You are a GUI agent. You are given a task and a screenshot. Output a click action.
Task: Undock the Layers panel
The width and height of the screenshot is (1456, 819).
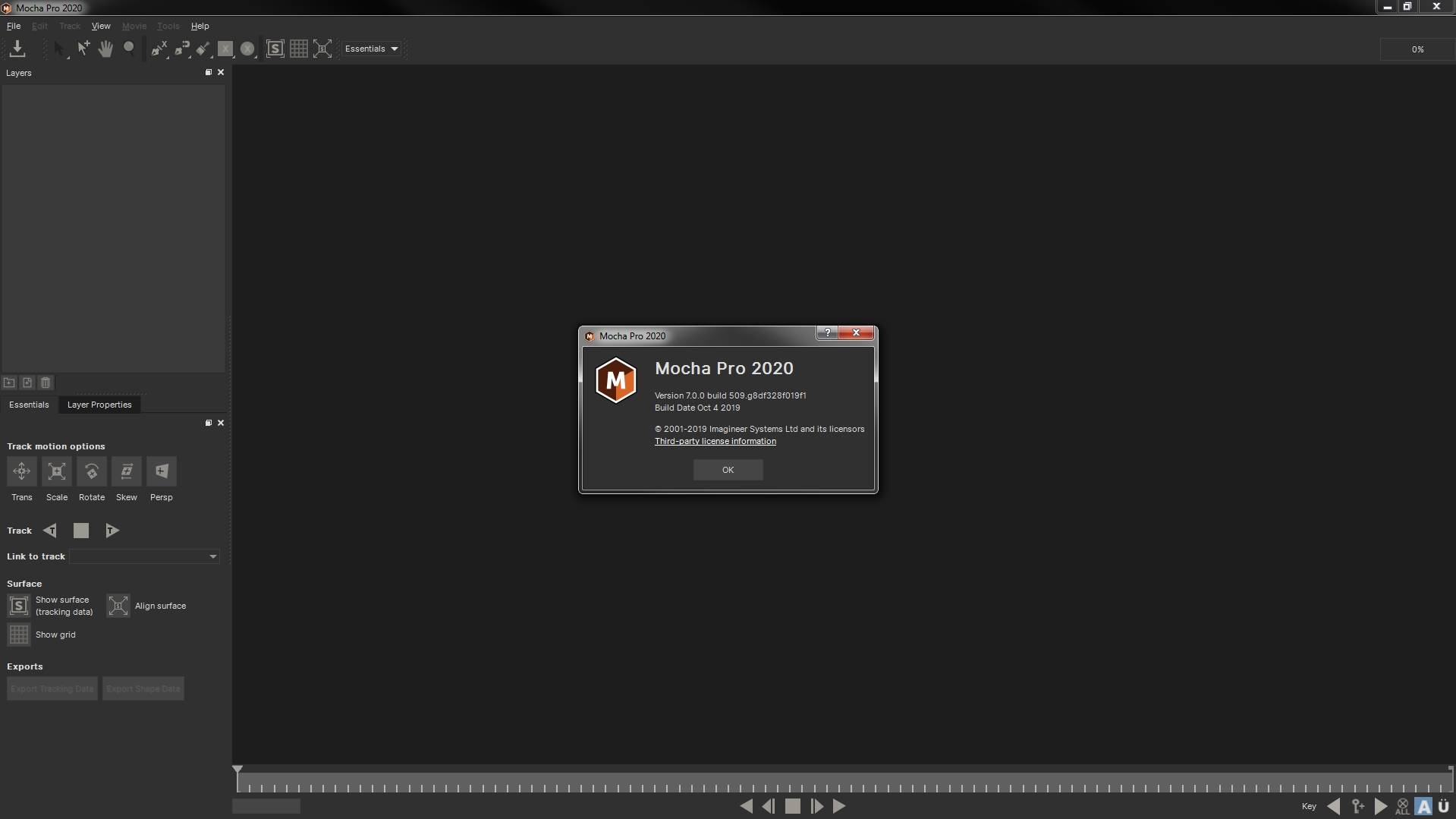(x=209, y=72)
